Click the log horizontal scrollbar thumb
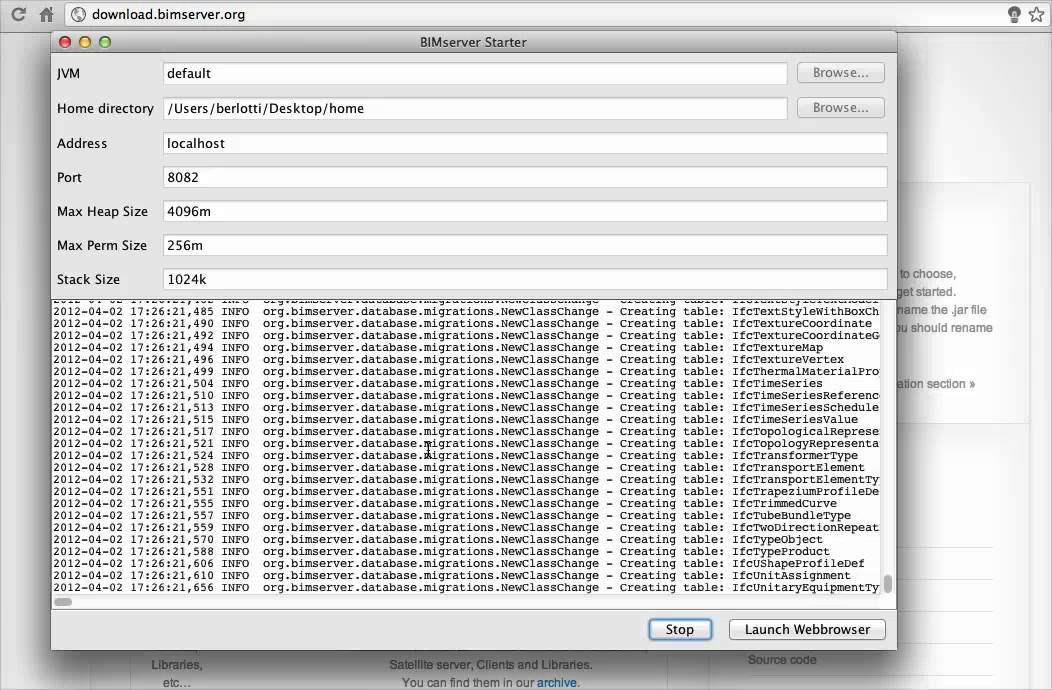 [x=63, y=602]
